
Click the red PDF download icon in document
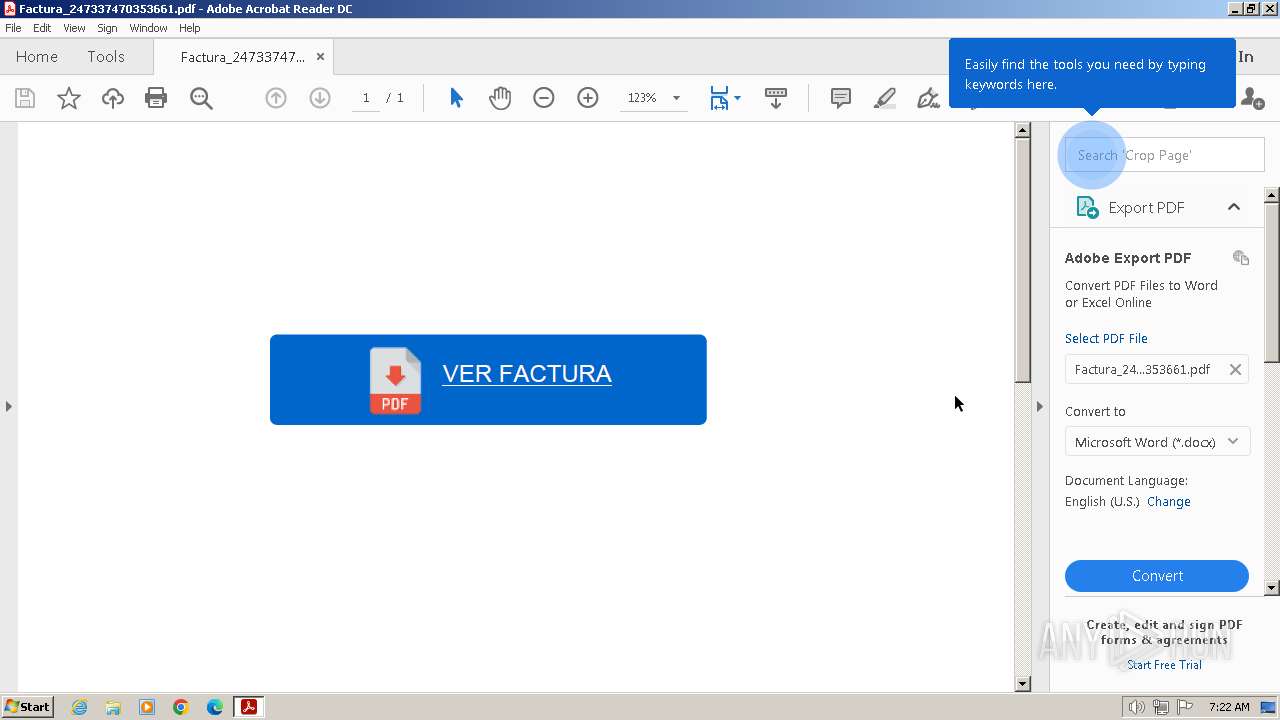point(396,380)
